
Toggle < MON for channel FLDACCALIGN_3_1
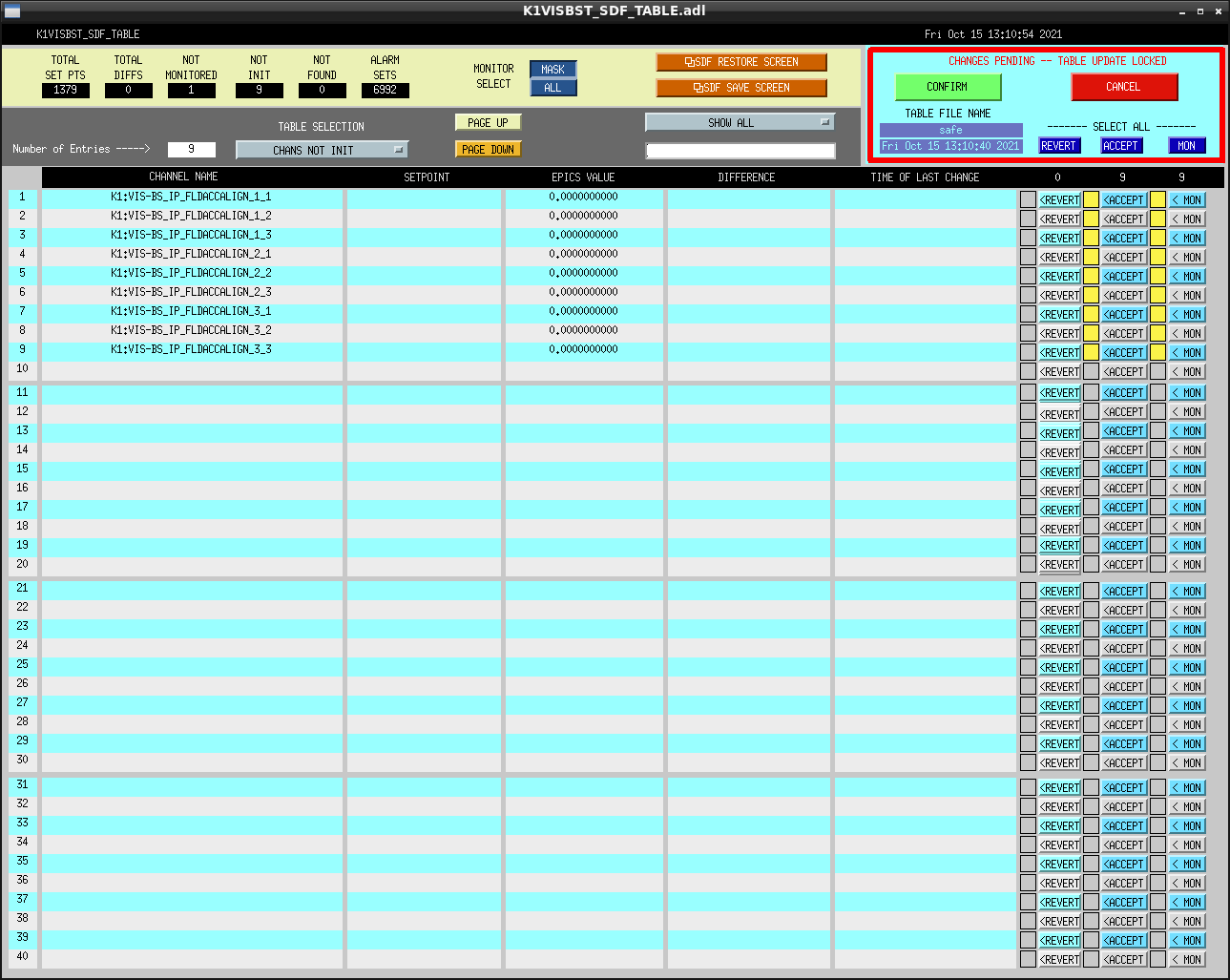1187,315
